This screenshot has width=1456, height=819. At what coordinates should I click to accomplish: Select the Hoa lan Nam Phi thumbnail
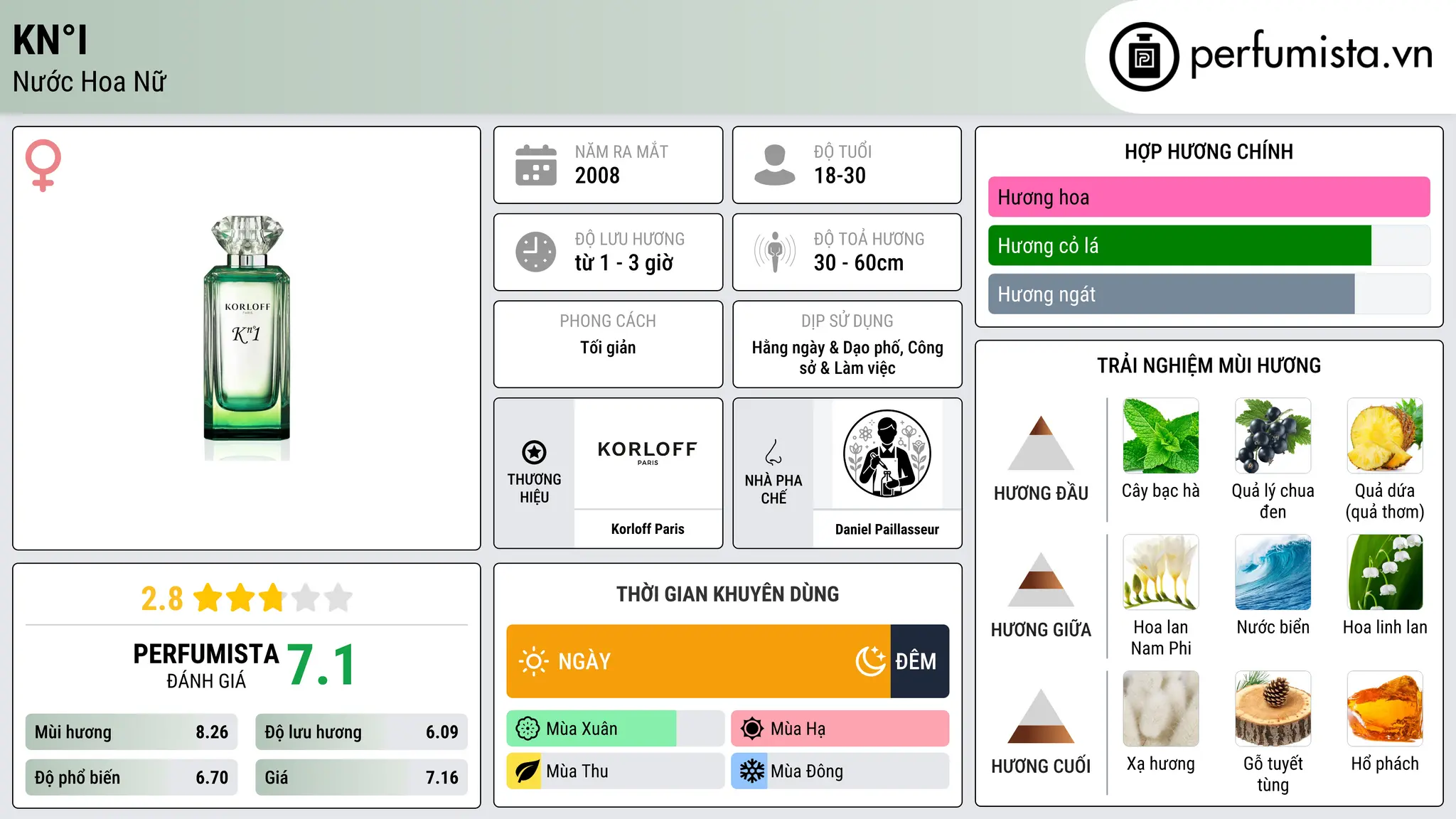(1161, 572)
